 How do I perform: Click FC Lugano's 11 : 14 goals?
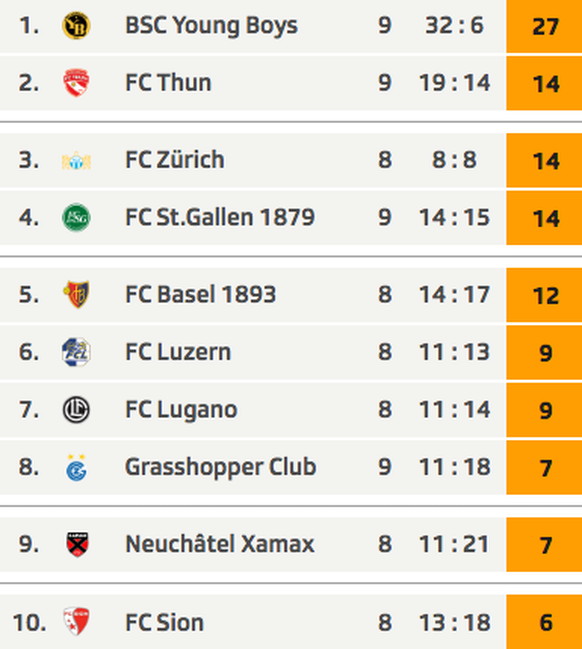pyautogui.click(x=455, y=410)
